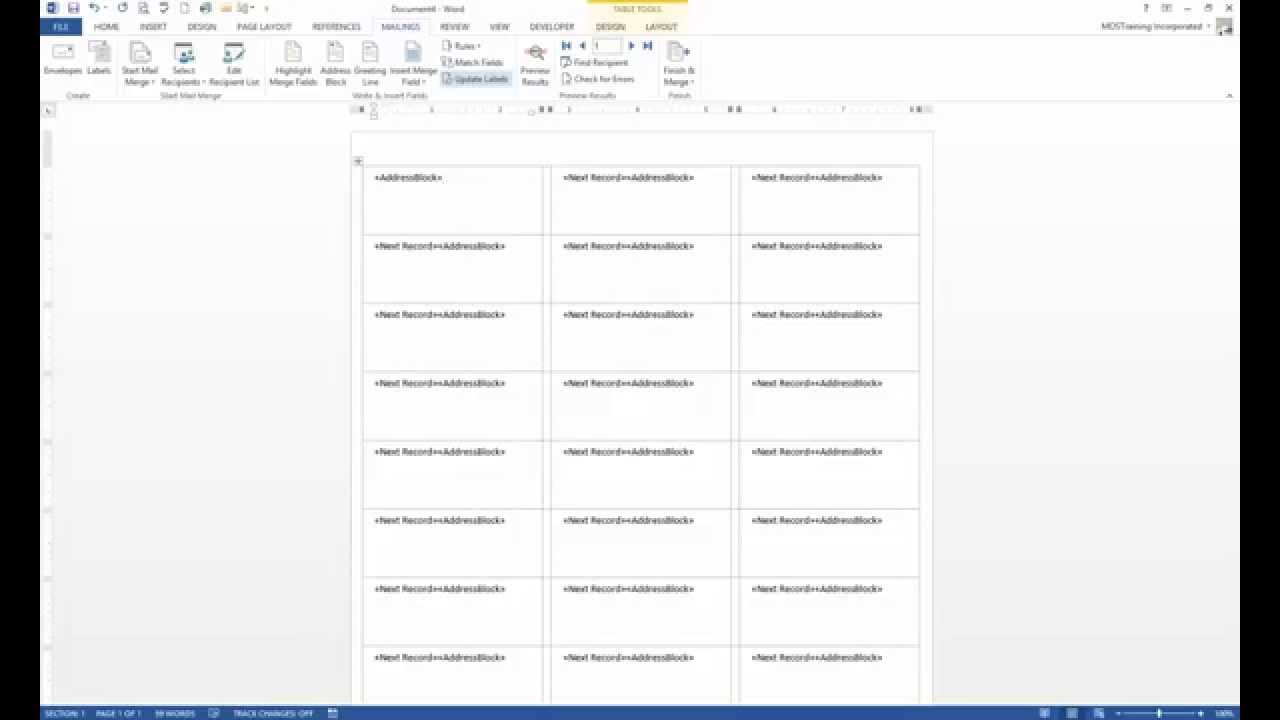The width and height of the screenshot is (1280, 720).
Task: Open Ribbon Display Options
Action: 1166,8
